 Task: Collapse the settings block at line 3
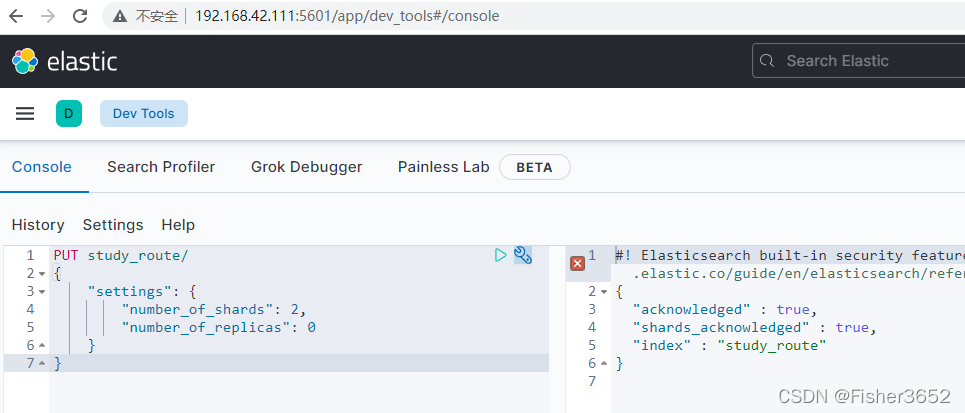pyautogui.click(x=42, y=292)
